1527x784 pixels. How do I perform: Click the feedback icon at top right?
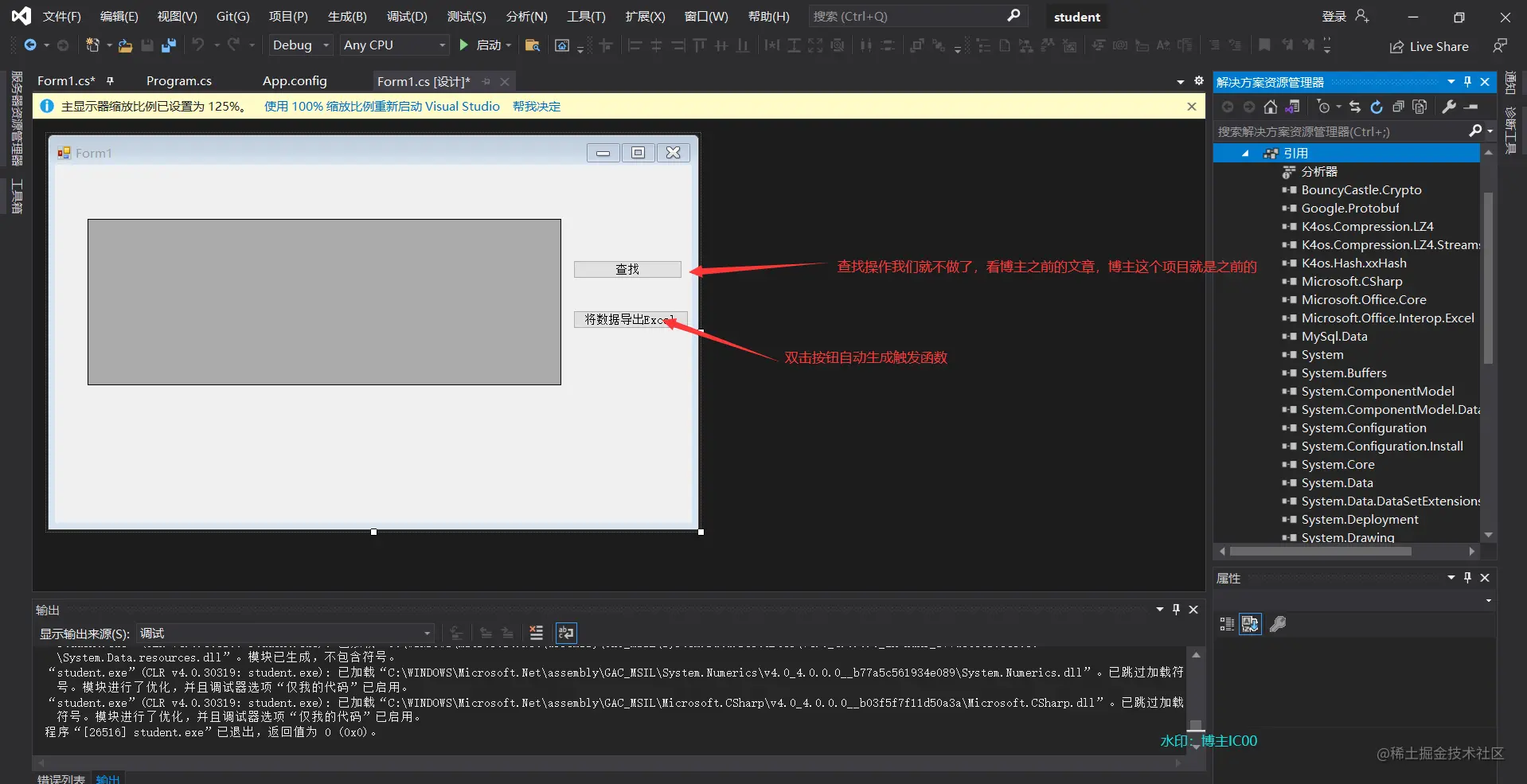[1500, 46]
